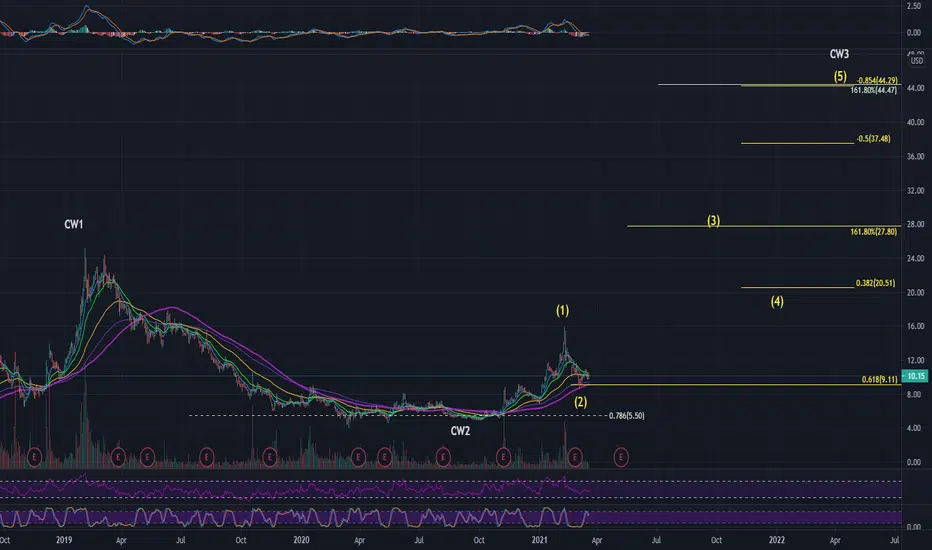Click the earnings marker between Jul and Oct 2019

206,457
